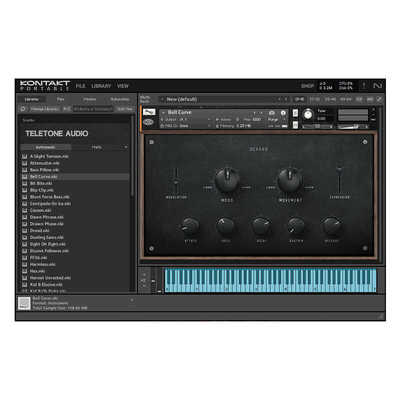Click the Instr Nav button
This screenshot has width=400, height=400.
125,109
